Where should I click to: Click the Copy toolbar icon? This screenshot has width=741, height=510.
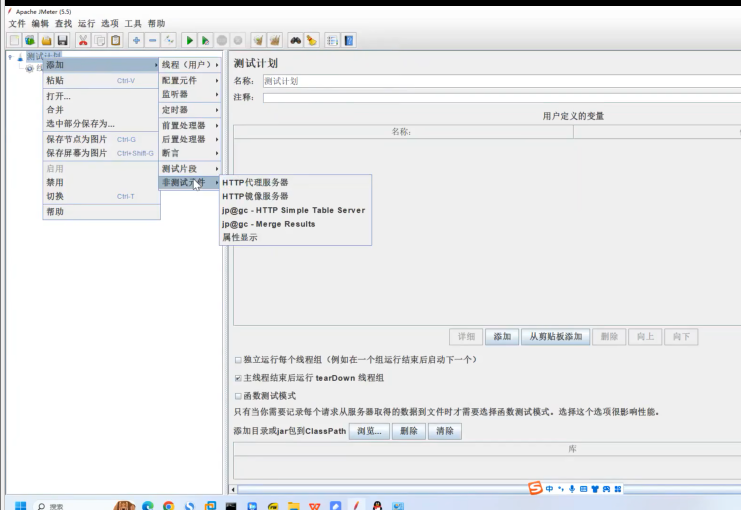click(99, 41)
